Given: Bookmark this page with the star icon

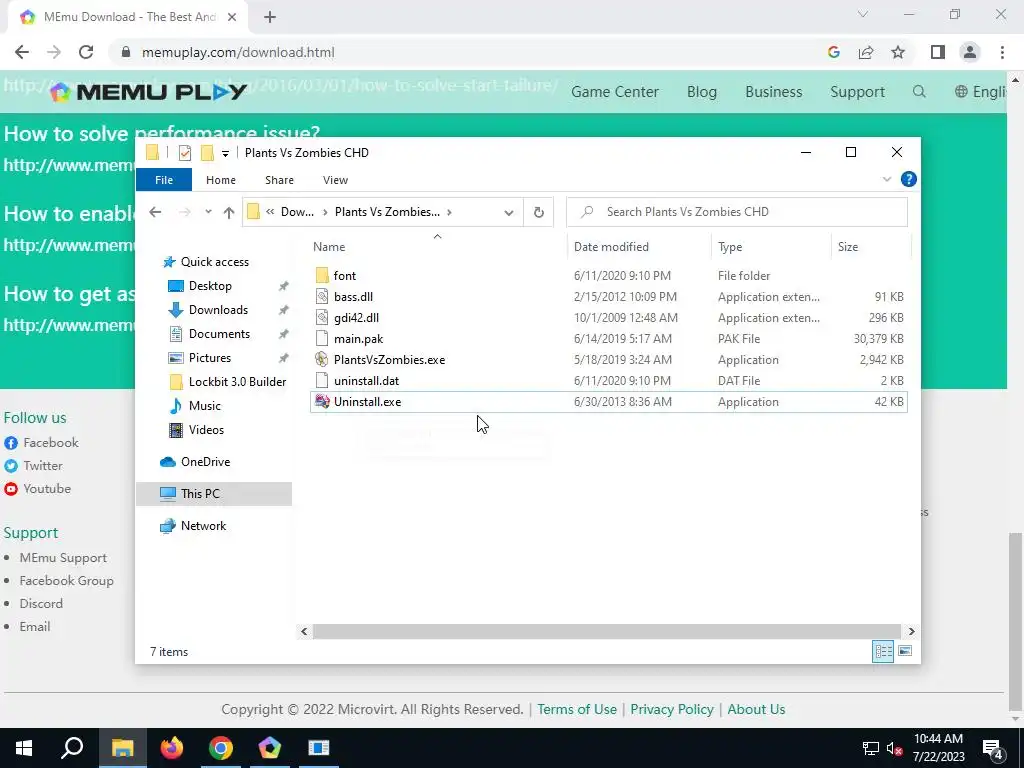Looking at the screenshot, I should coord(898,52).
